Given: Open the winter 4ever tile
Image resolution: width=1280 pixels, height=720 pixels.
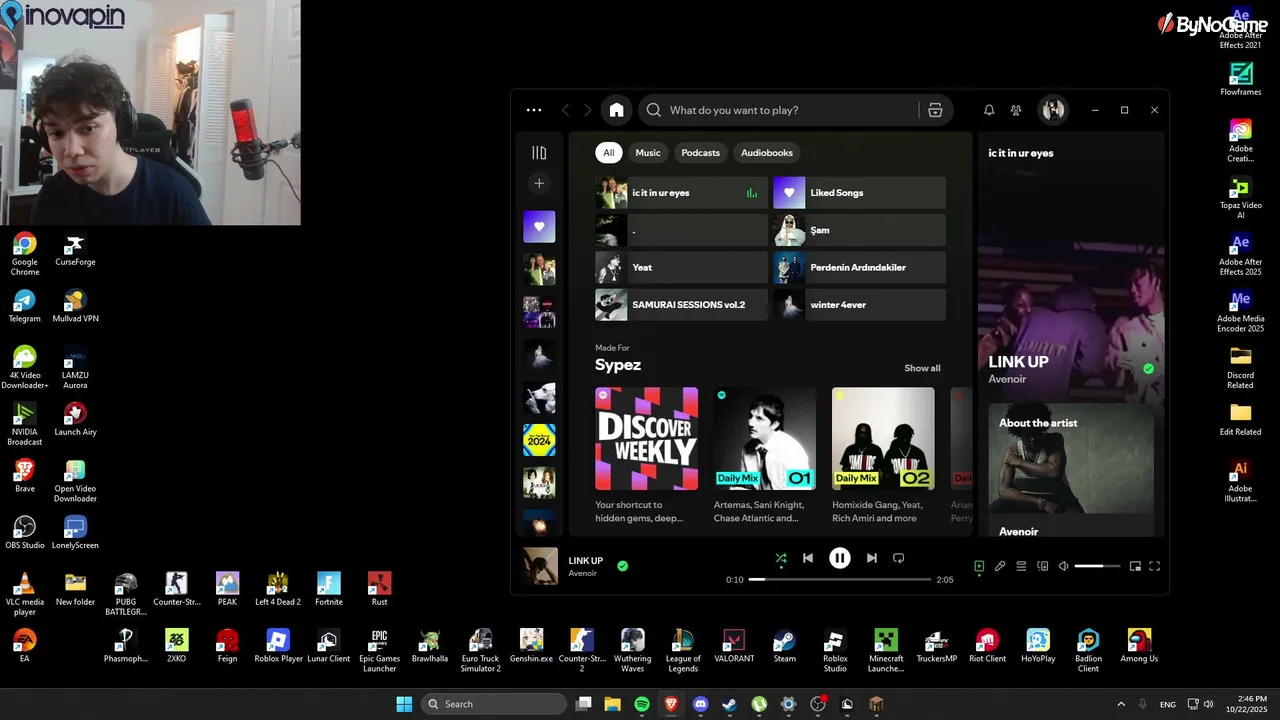Looking at the screenshot, I should pyautogui.click(x=859, y=305).
